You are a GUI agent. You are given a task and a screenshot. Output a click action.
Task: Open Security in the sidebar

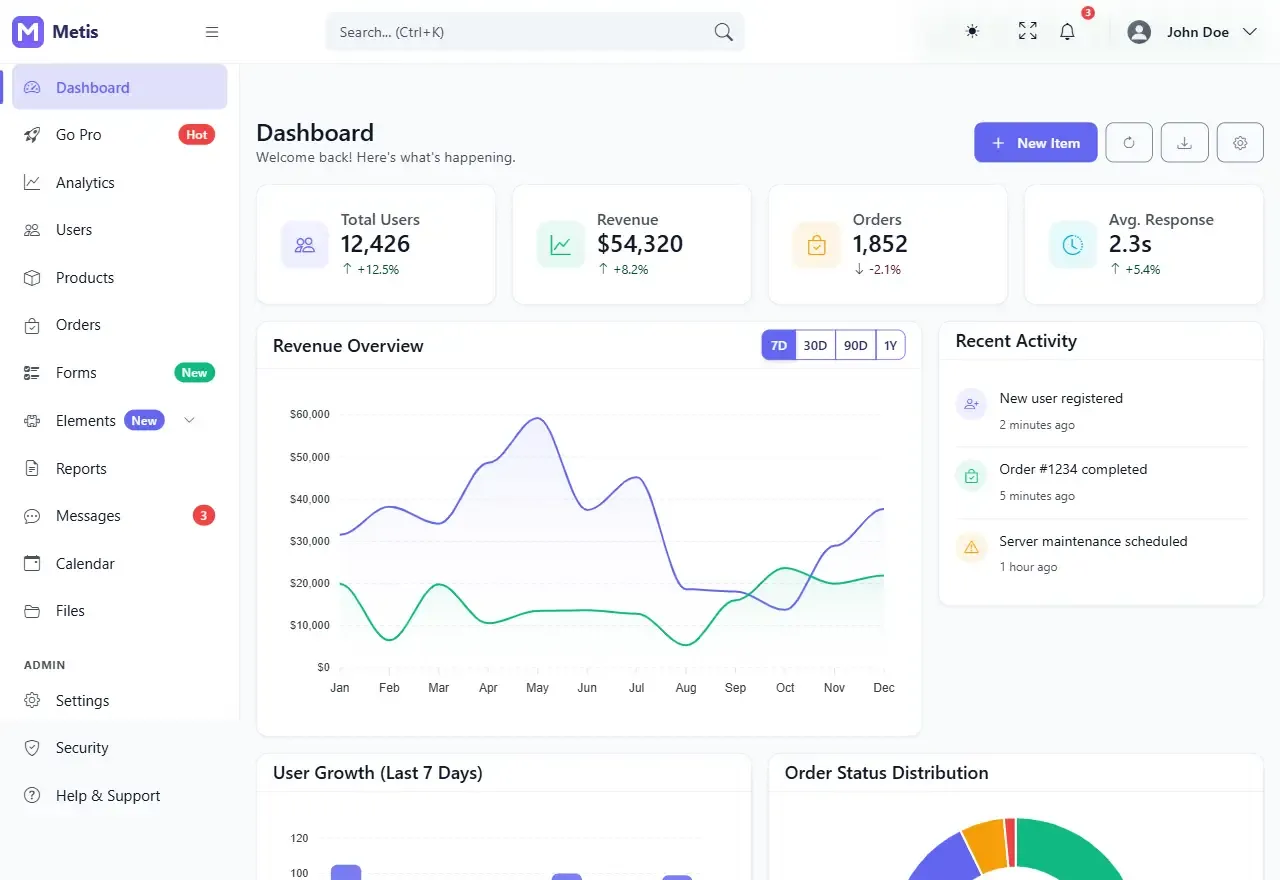pos(120,748)
